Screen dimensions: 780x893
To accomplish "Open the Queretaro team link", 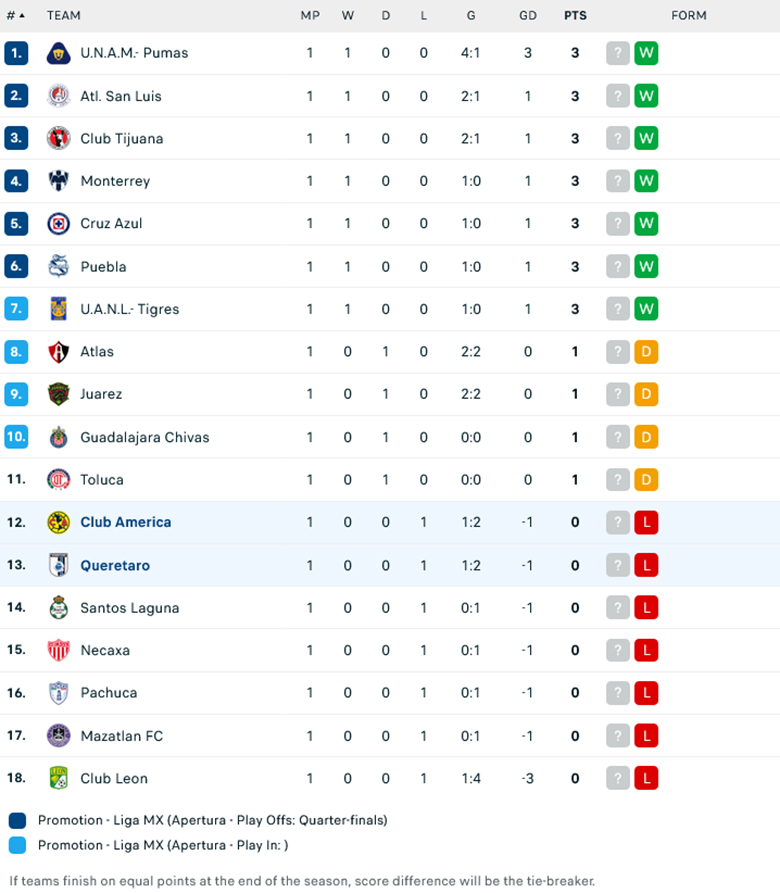I will (115, 565).
